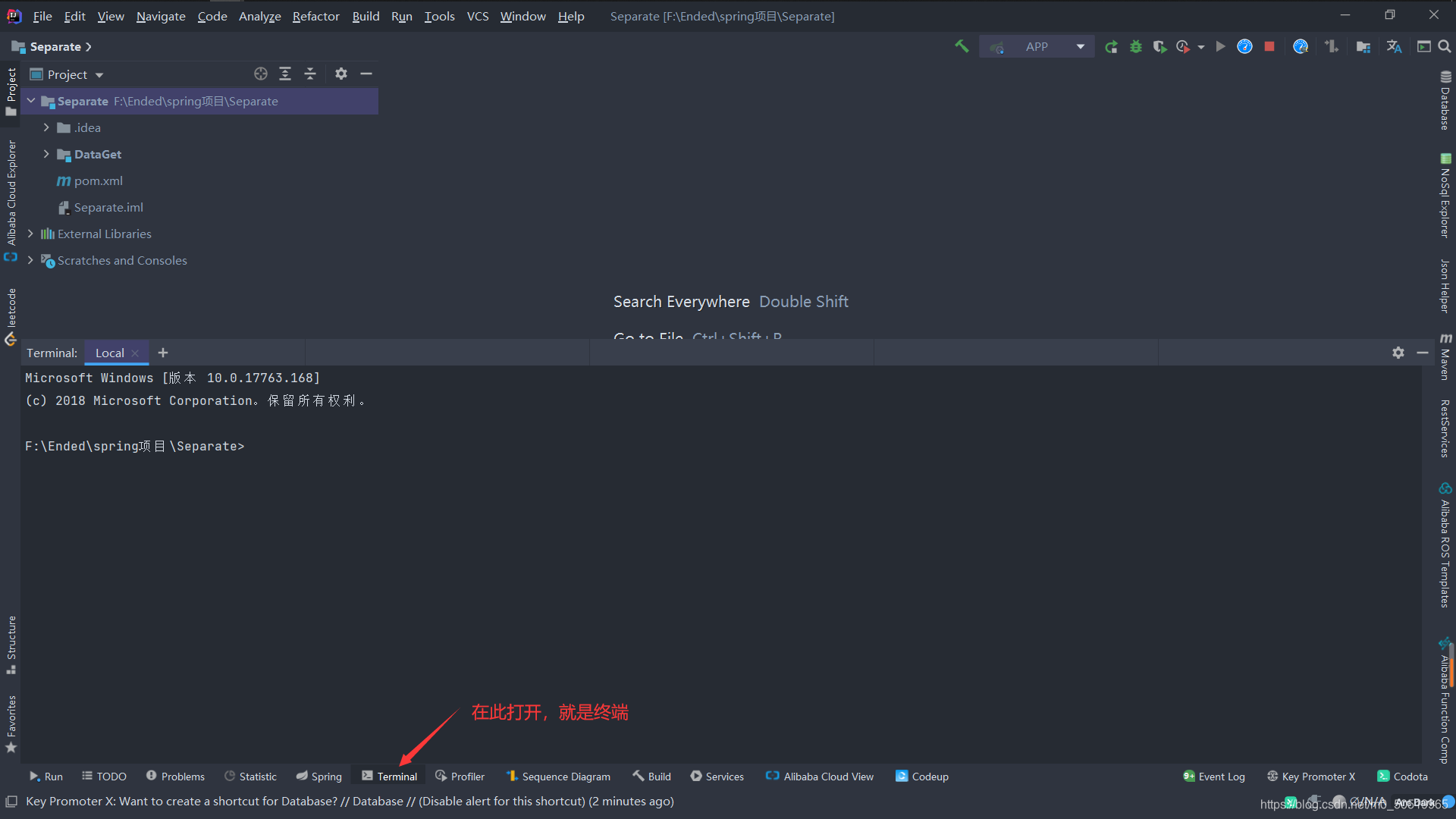Screen dimensions: 1456x819
Task: Expand External Libraries node
Action: pyautogui.click(x=30, y=234)
